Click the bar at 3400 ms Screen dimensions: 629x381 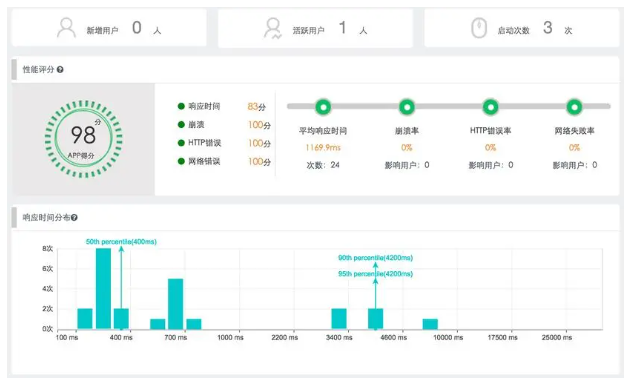tap(339, 319)
